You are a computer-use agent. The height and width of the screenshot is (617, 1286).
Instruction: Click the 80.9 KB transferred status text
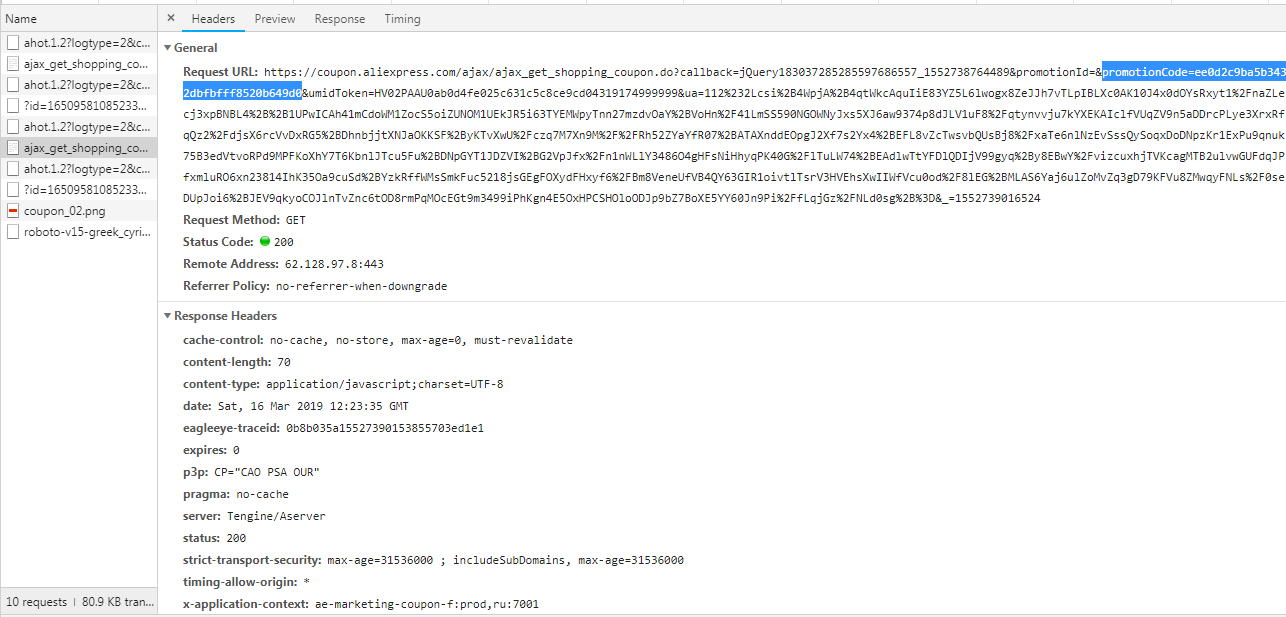click(116, 602)
